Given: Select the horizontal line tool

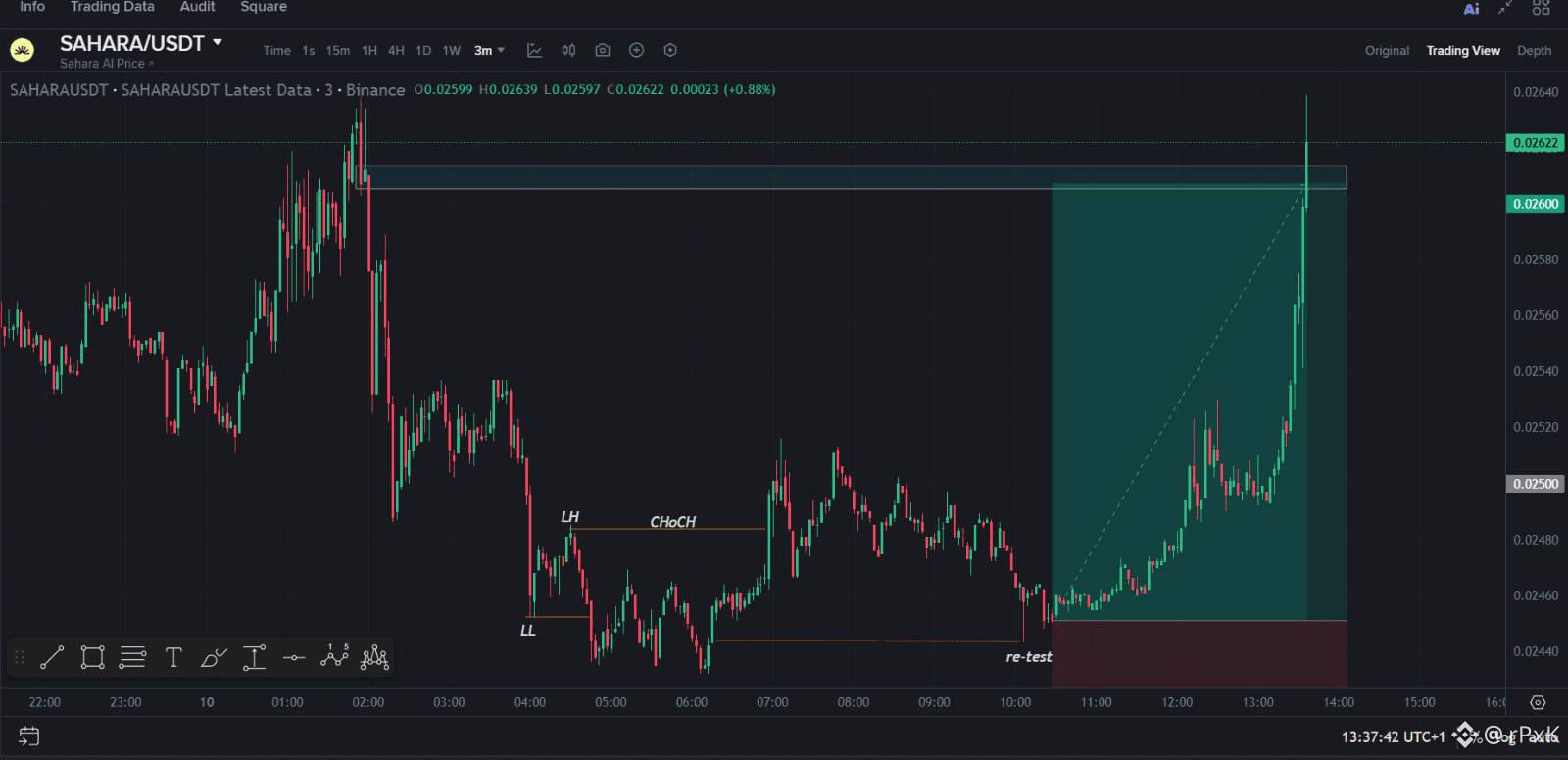Looking at the screenshot, I should click(294, 658).
